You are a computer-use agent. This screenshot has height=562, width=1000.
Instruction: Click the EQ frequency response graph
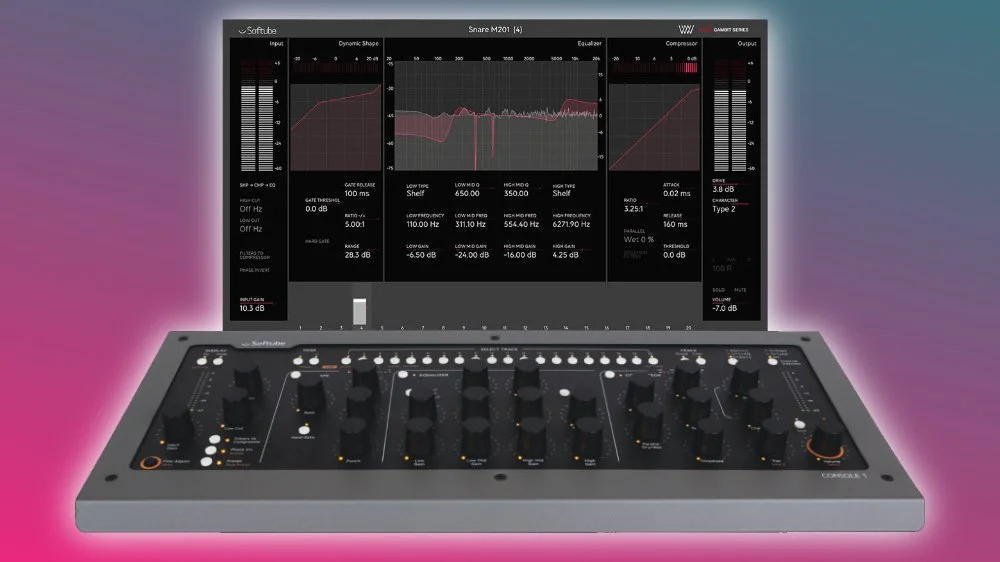coord(496,116)
